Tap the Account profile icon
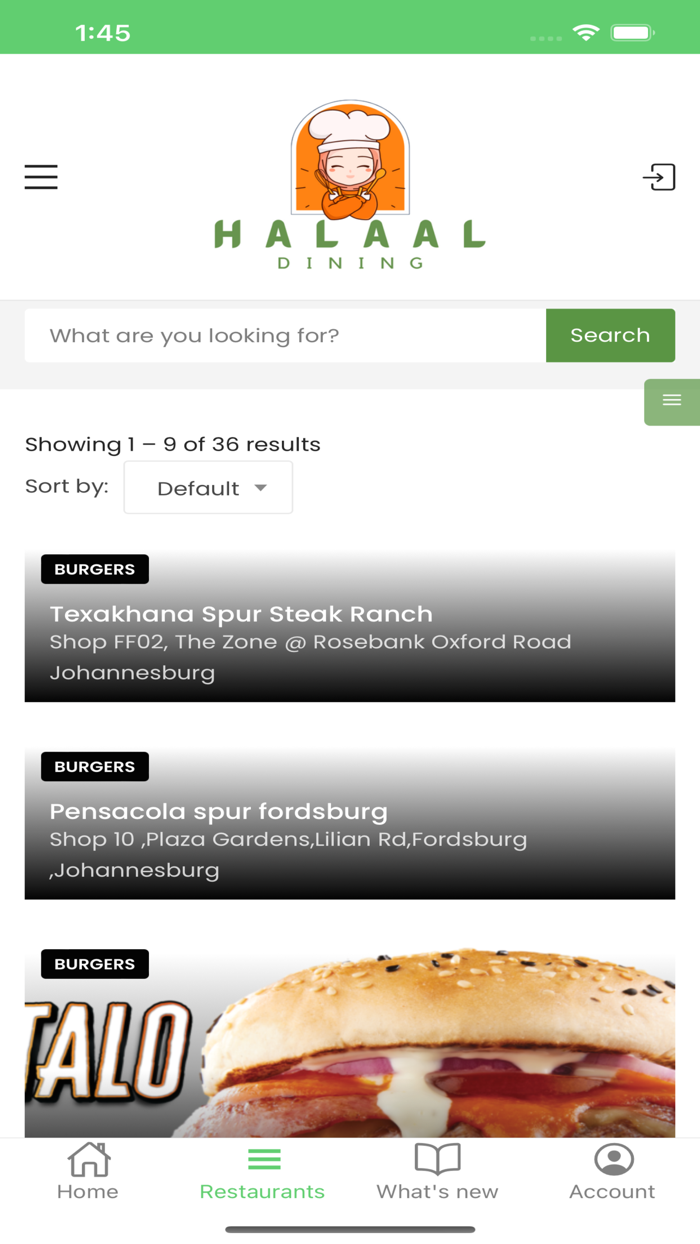 (x=613, y=1160)
